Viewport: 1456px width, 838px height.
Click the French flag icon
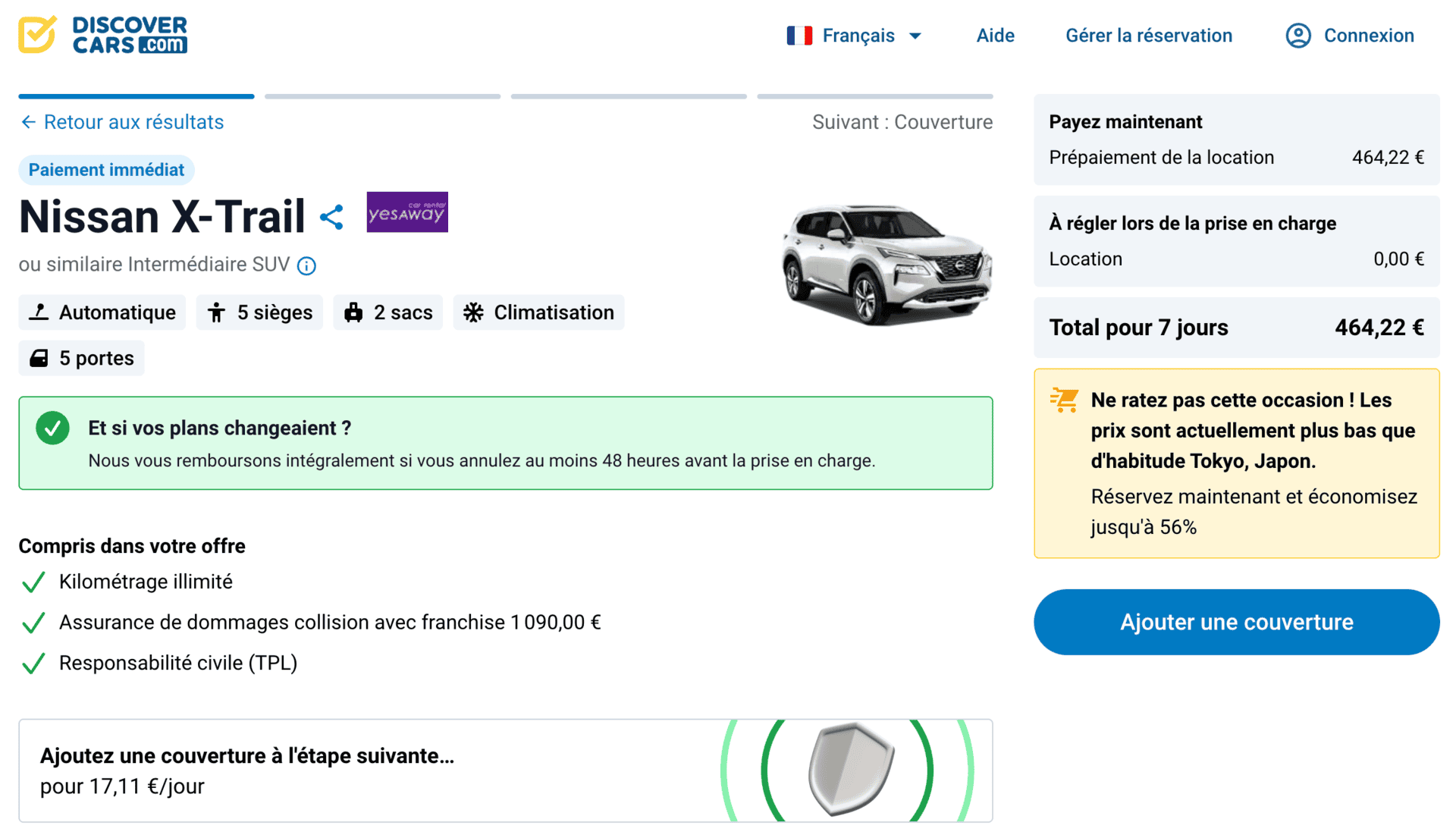(799, 35)
